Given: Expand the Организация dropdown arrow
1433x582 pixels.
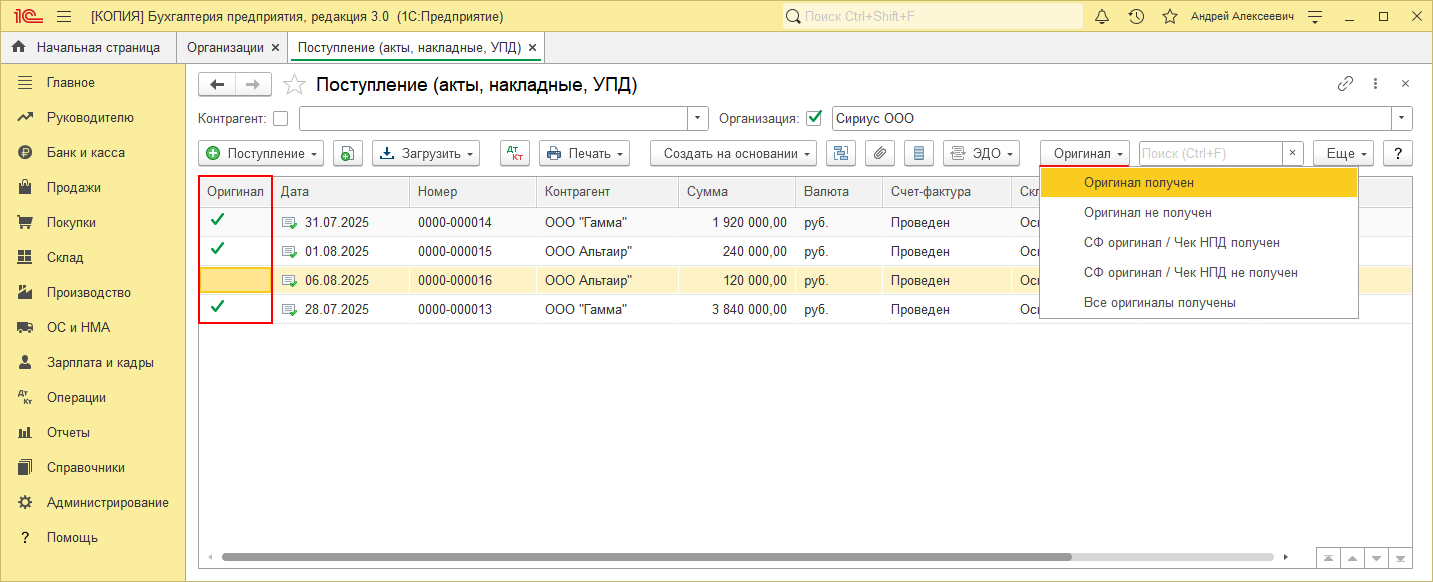Looking at the screenshot, I should point(1403,119).
